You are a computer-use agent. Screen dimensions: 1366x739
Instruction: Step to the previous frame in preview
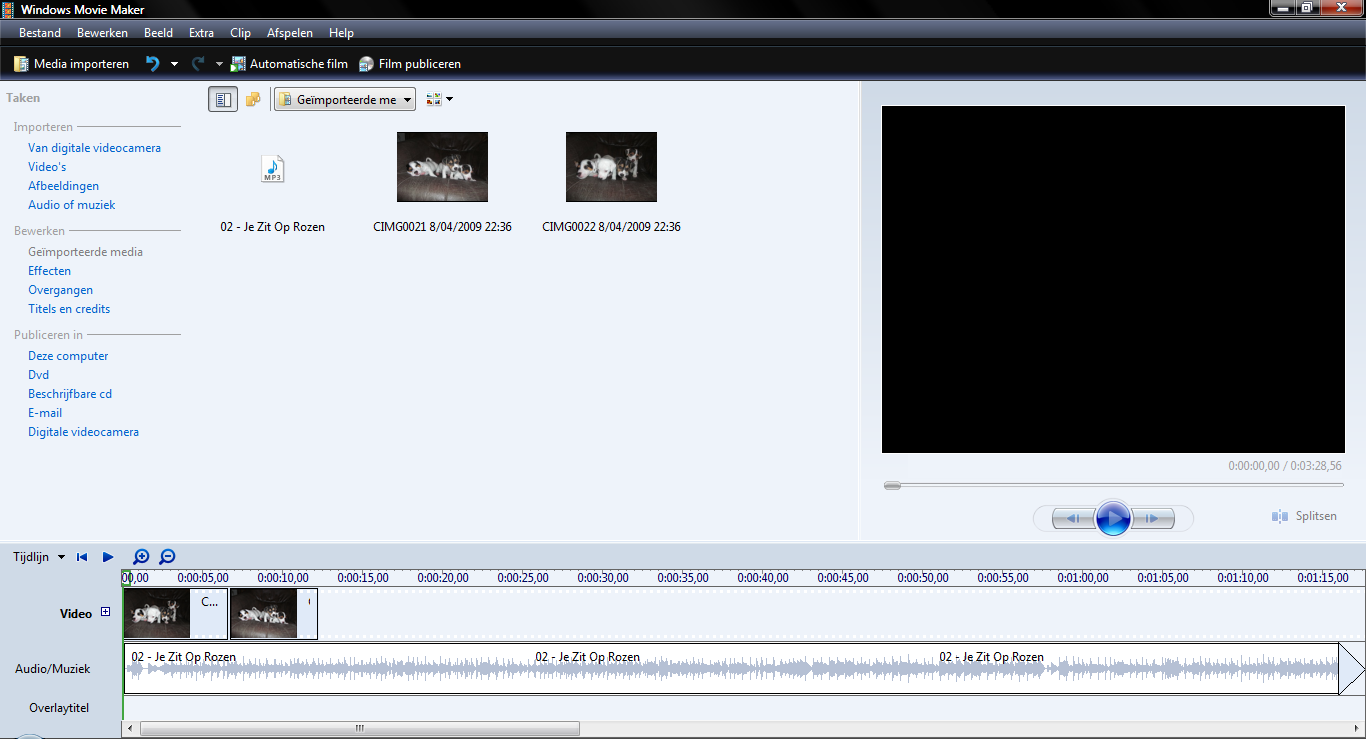click(x=1071, y=518)
